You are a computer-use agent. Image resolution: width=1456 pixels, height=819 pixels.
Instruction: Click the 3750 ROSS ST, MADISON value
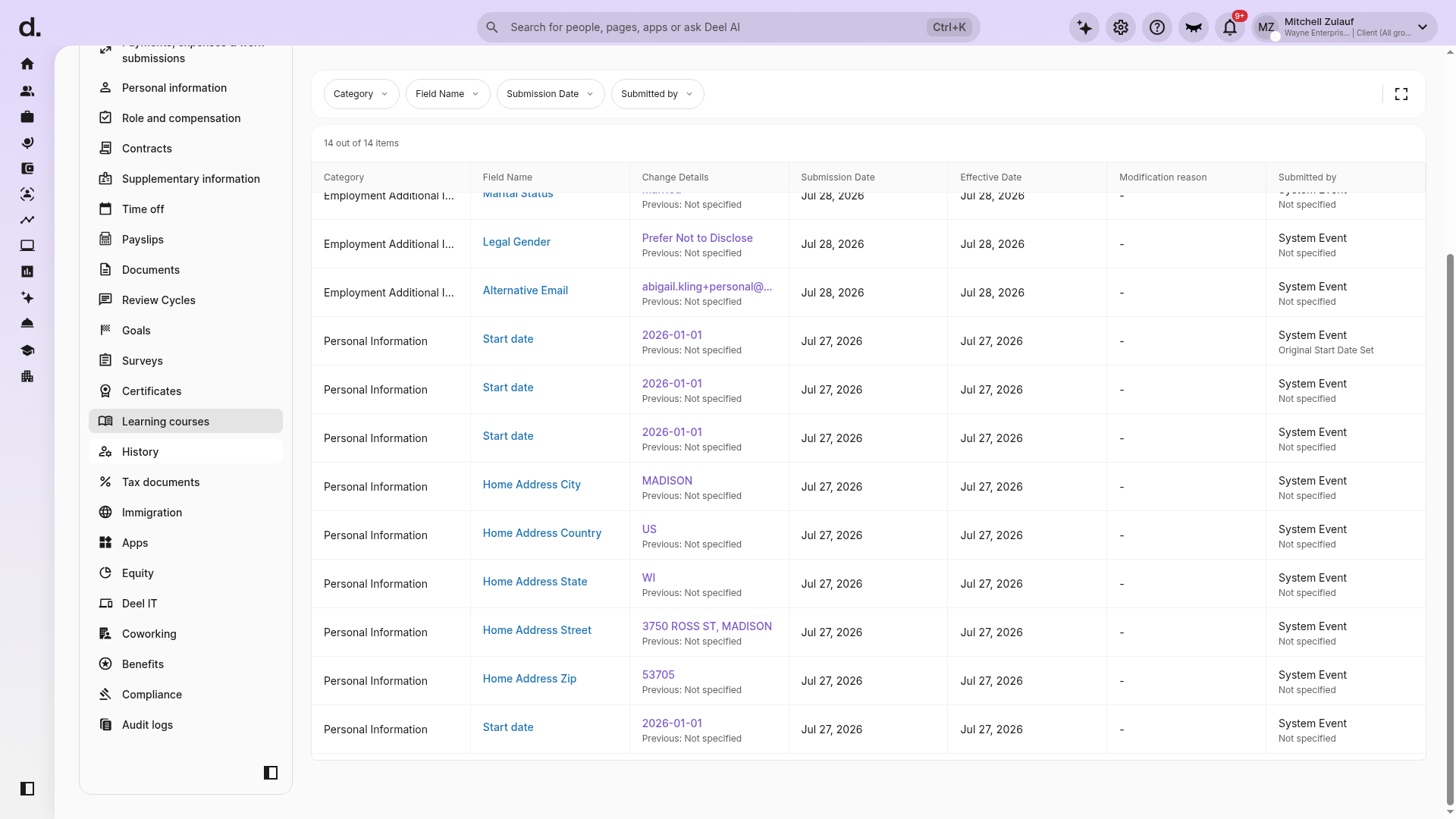707,626
